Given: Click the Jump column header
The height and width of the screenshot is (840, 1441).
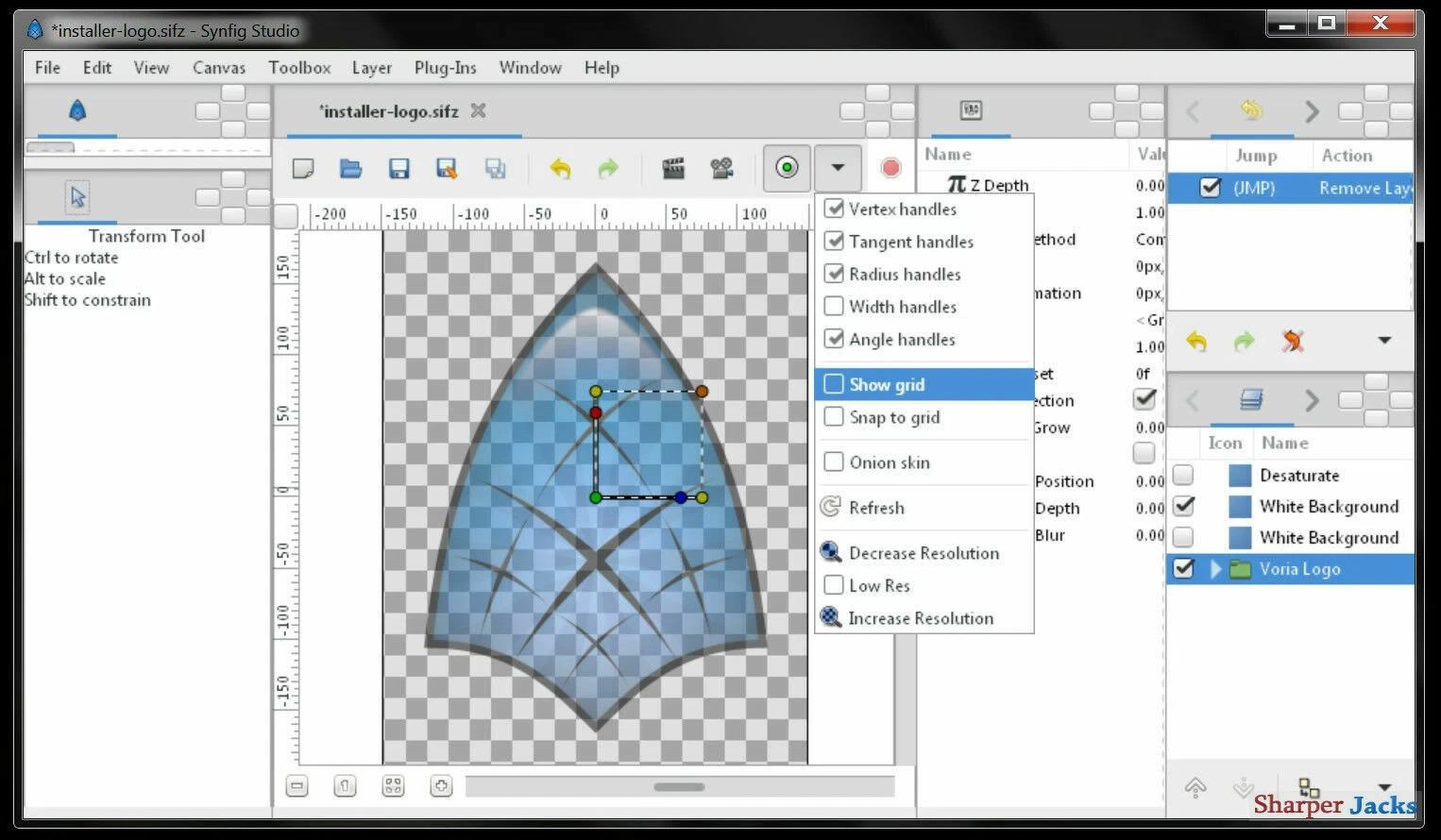Looking at the screenshot, I should point(1256,156).
